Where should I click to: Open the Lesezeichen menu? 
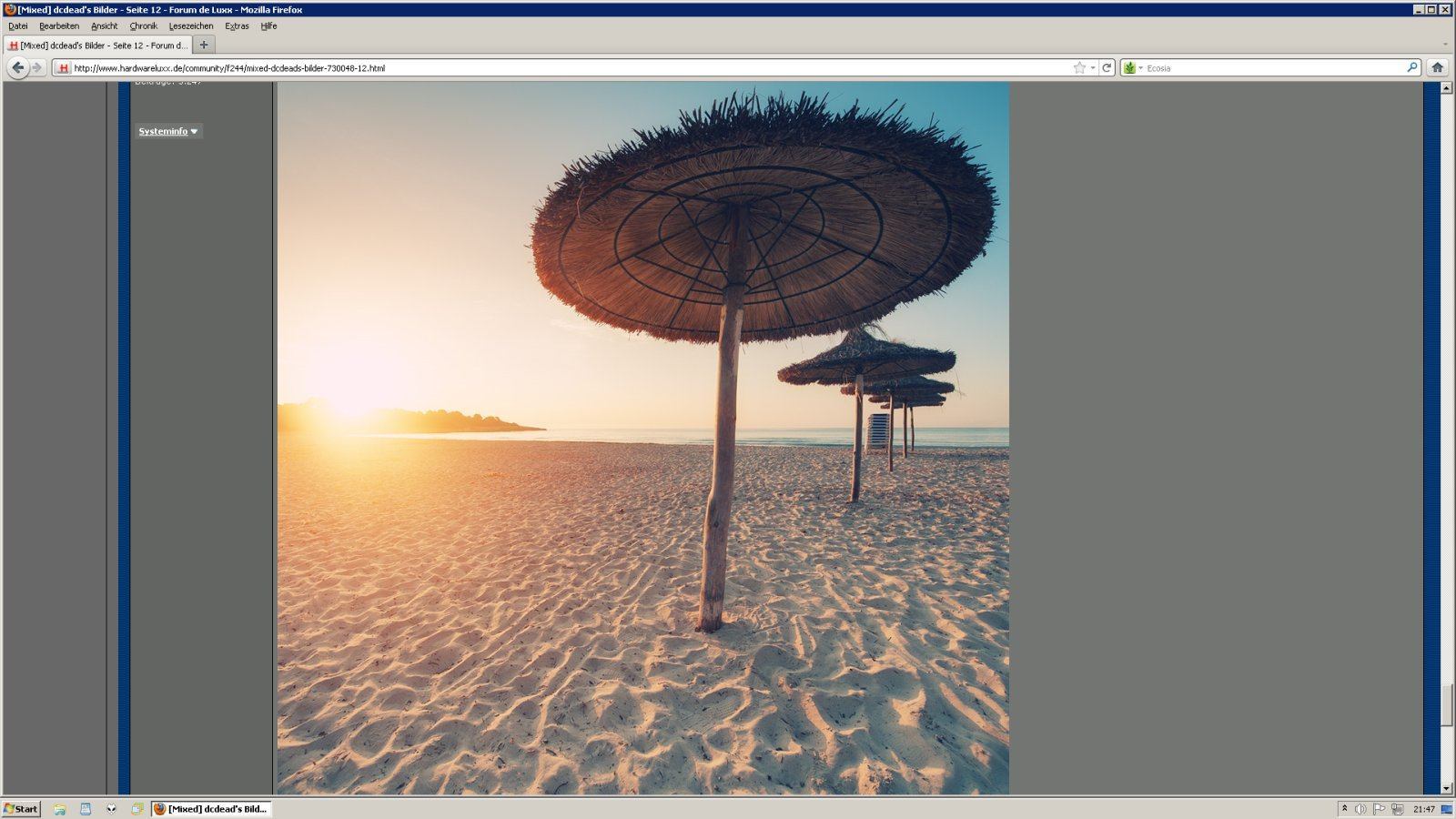click(191, 26)
